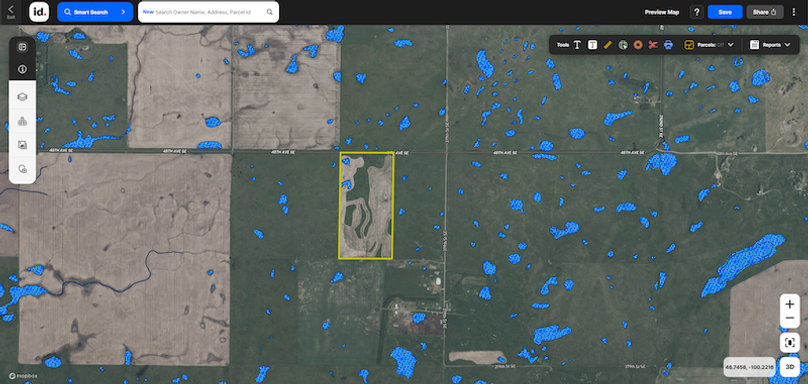Viewport: 808px width, 384px height.
Task: Toggle the 3D view button
Action: [x=789, y=366]
